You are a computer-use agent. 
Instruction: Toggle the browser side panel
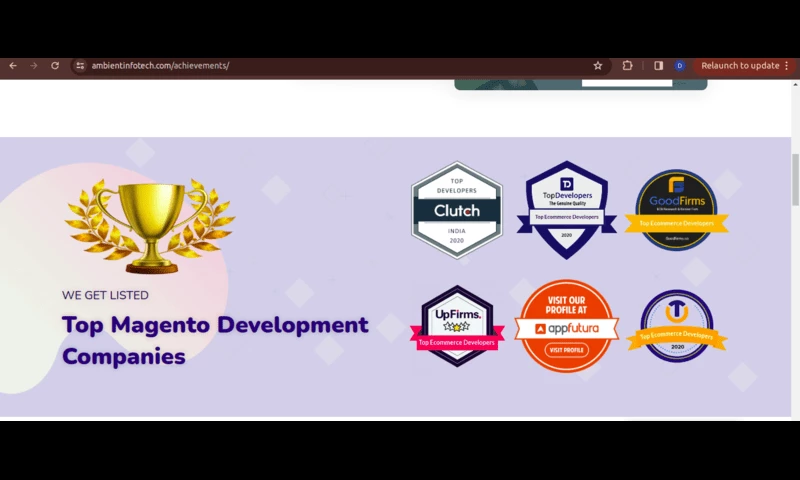[x=658, y=66]
